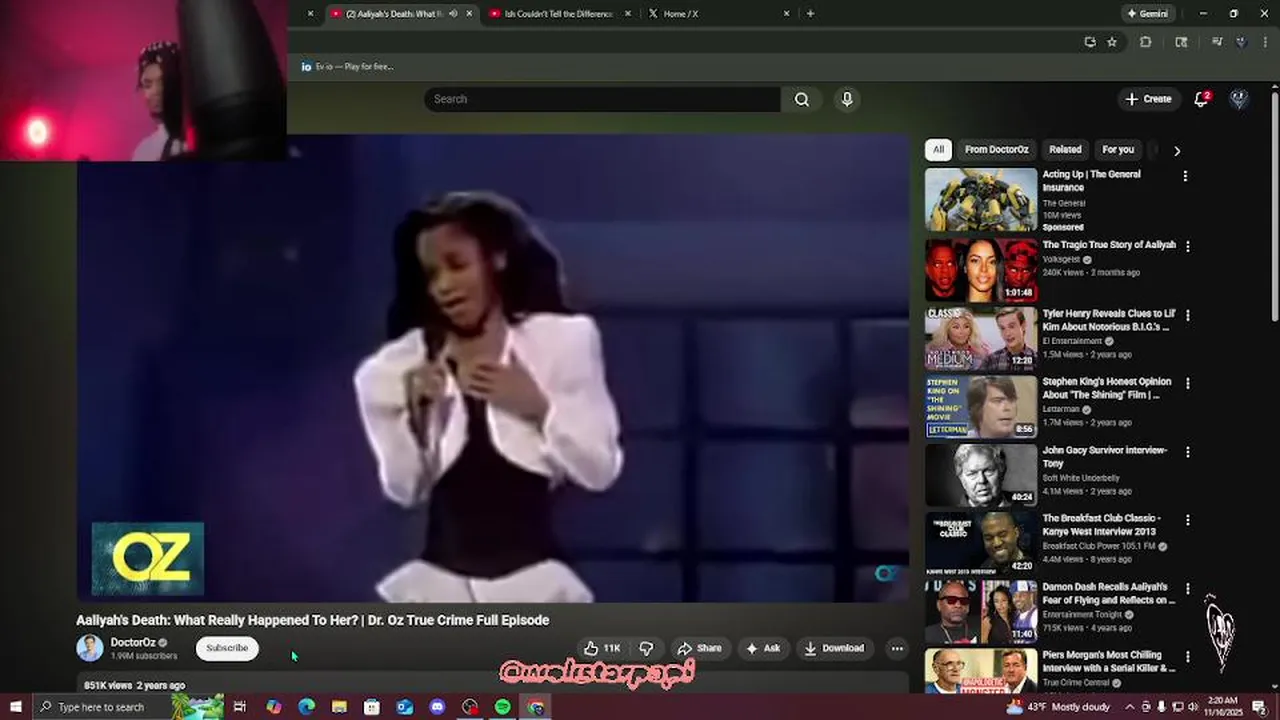Viewport: 1280px width, 720px height.
Task: Open a new Chrome tab
Action: point(810,14)
